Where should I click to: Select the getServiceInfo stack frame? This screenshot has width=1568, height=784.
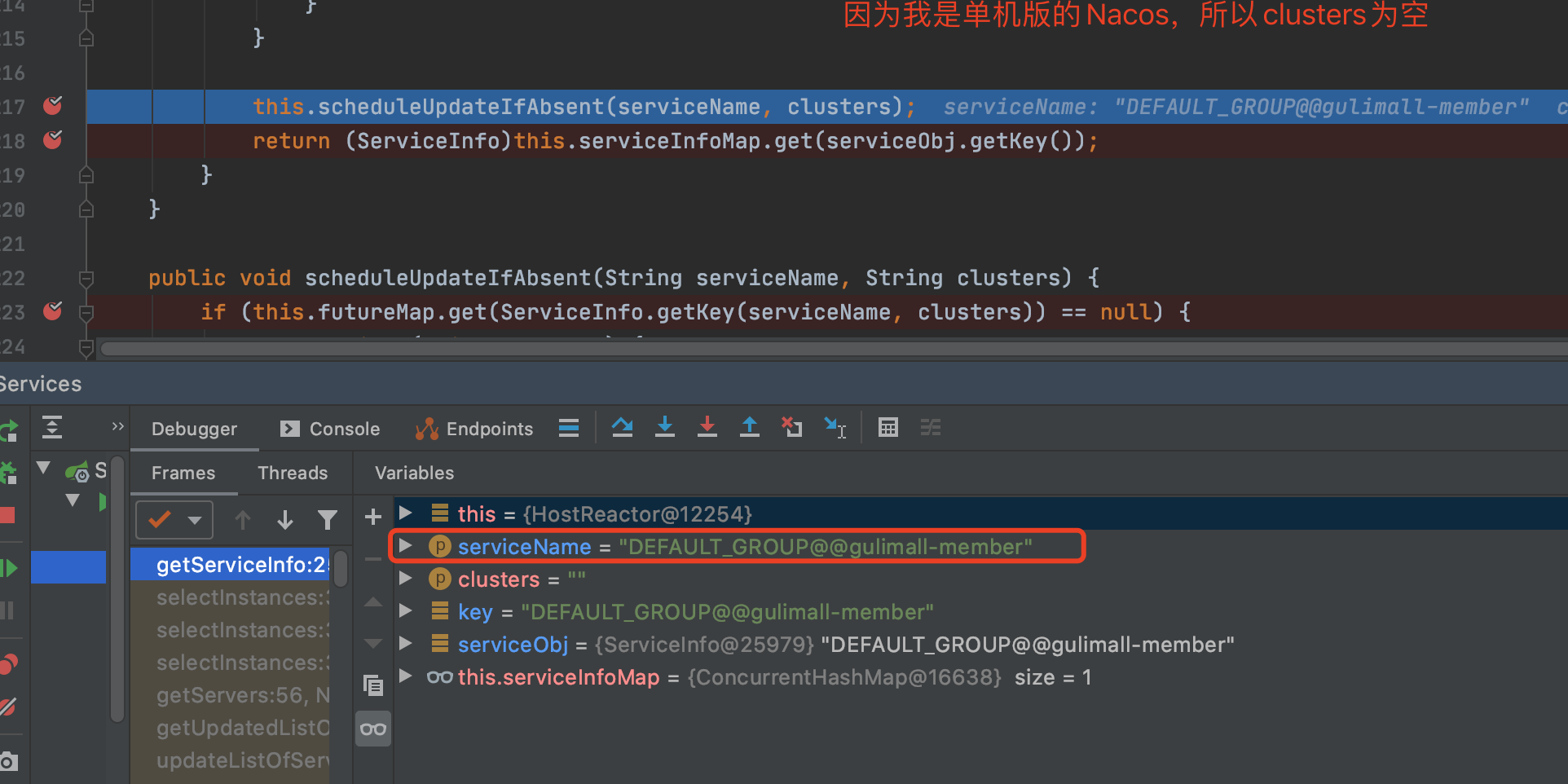click(231, 565)
